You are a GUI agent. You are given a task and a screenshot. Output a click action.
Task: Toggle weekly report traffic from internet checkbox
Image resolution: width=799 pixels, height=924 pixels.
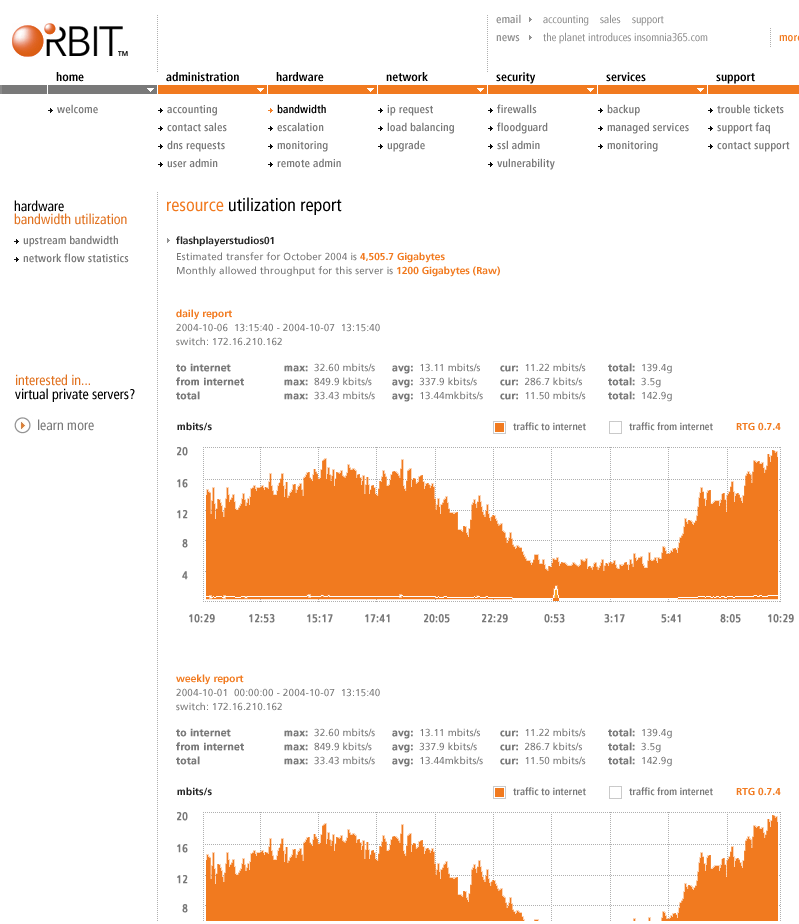pyautogui.click(x=615, y=793)
